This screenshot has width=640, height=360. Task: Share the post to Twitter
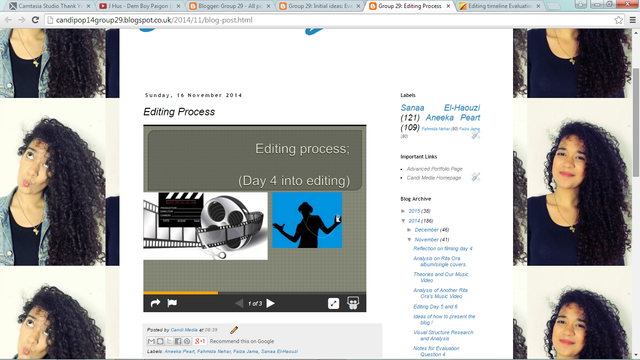click(169, 341)
